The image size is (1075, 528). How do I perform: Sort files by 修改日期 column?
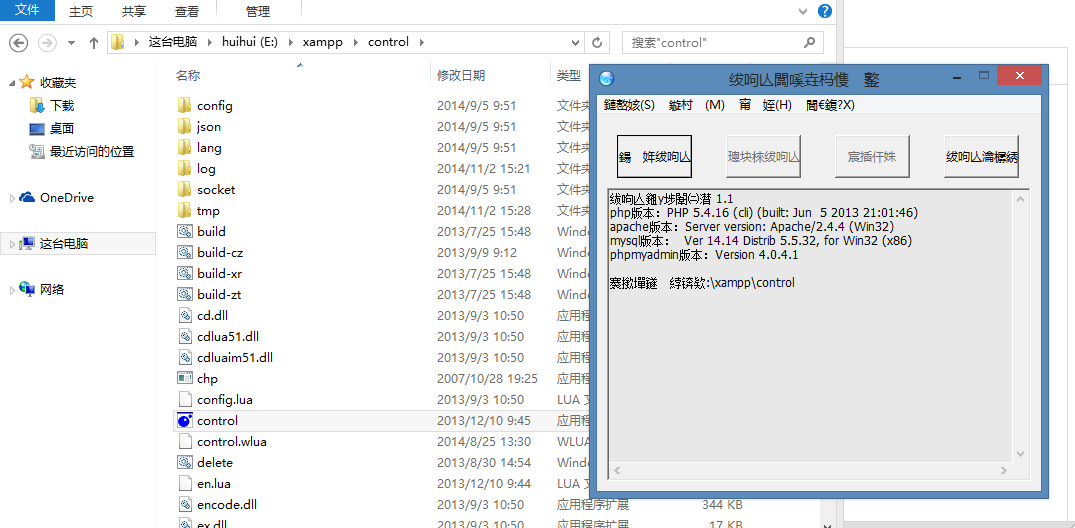click(x=461, y=75)
